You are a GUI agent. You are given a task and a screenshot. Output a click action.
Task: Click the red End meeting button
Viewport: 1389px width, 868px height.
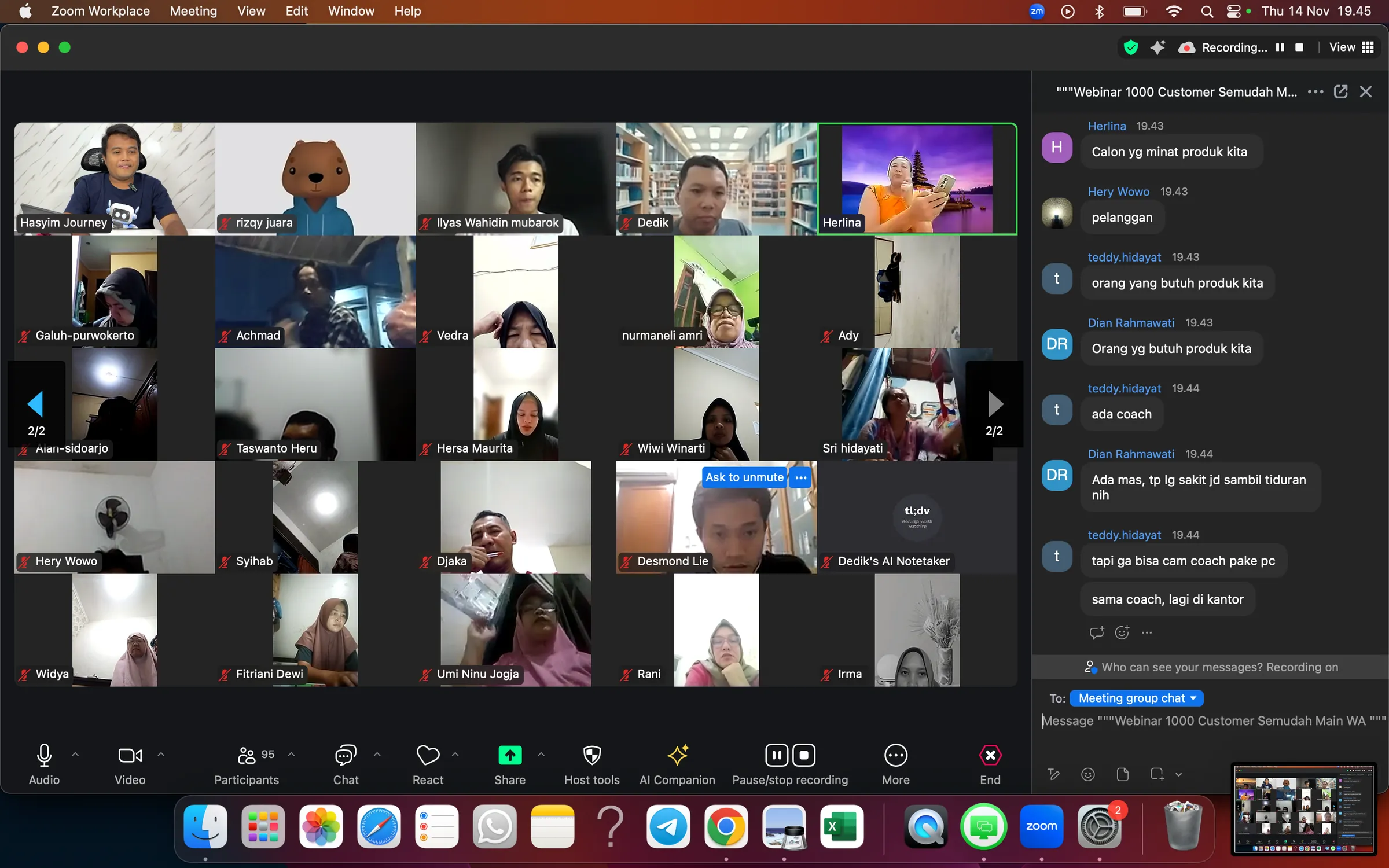coord(990,755)
